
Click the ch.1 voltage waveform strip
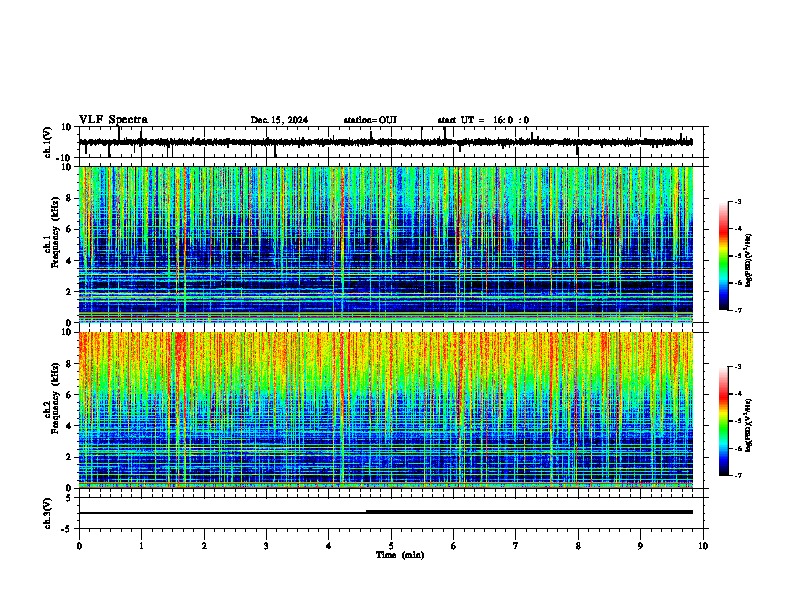391,142
